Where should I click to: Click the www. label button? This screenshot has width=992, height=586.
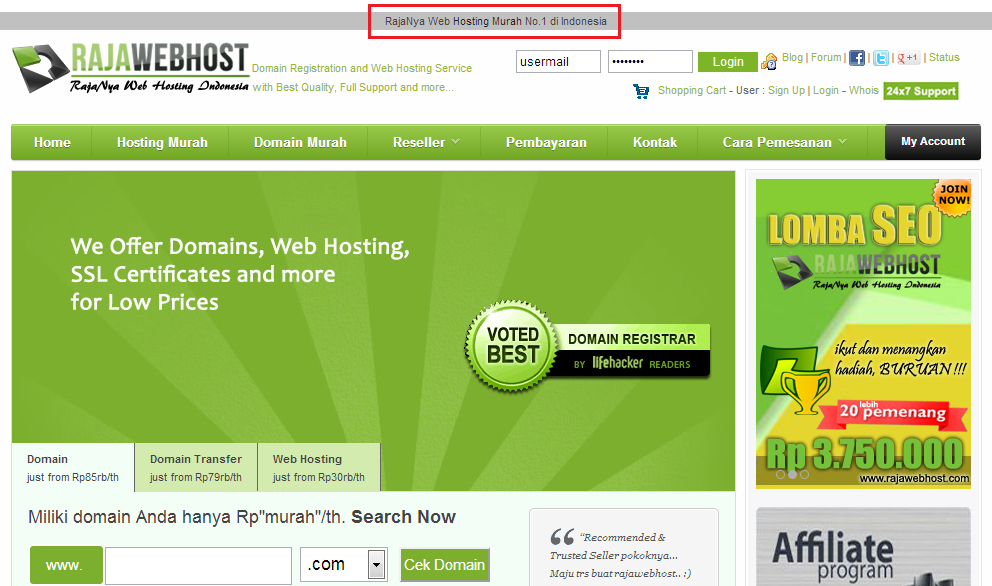66,565
